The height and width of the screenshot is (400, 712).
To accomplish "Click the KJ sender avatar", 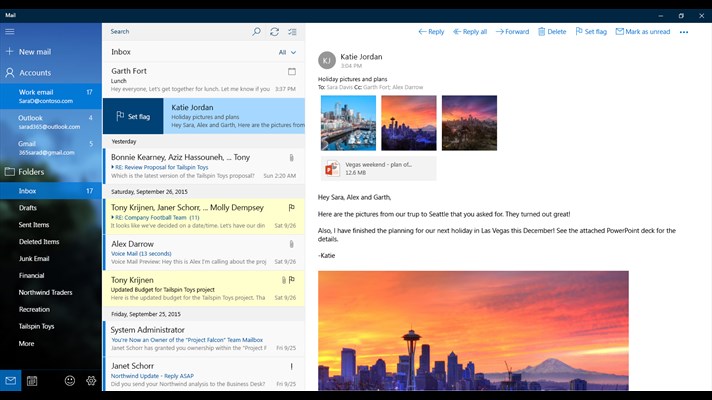I will tap(326, 60).
